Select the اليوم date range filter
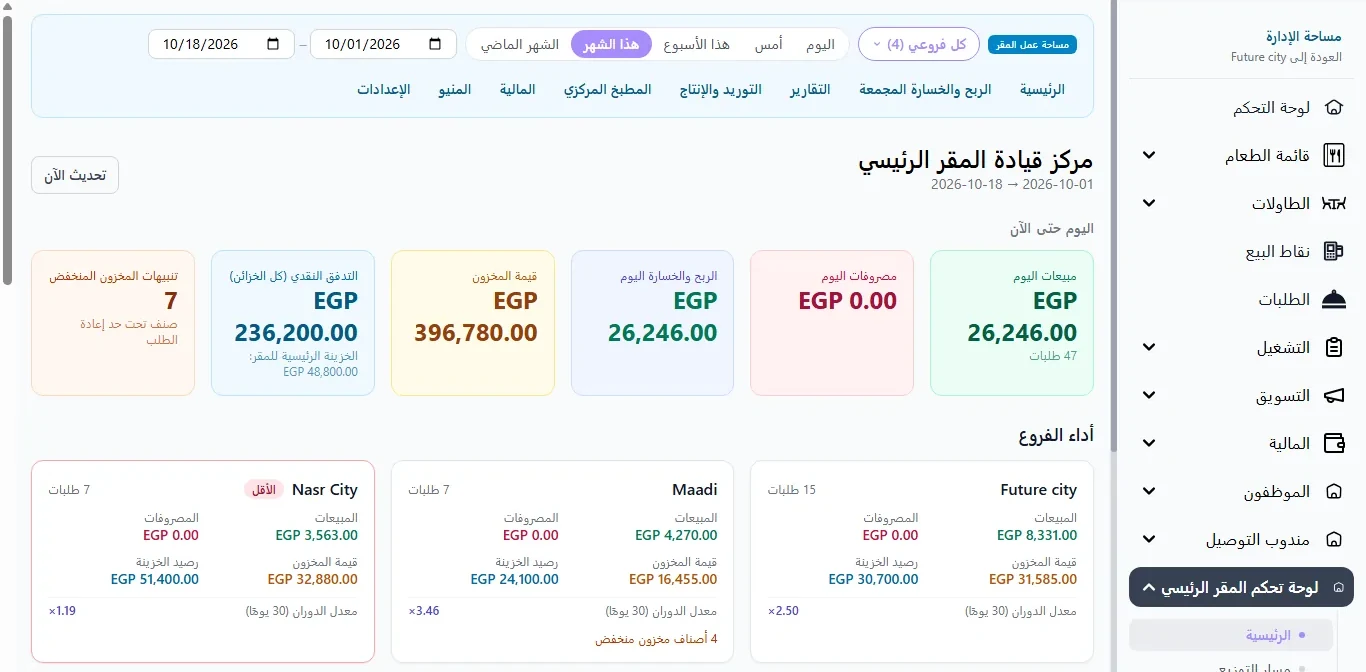This screenshot has height=672, width=1366. pos(820,44)
